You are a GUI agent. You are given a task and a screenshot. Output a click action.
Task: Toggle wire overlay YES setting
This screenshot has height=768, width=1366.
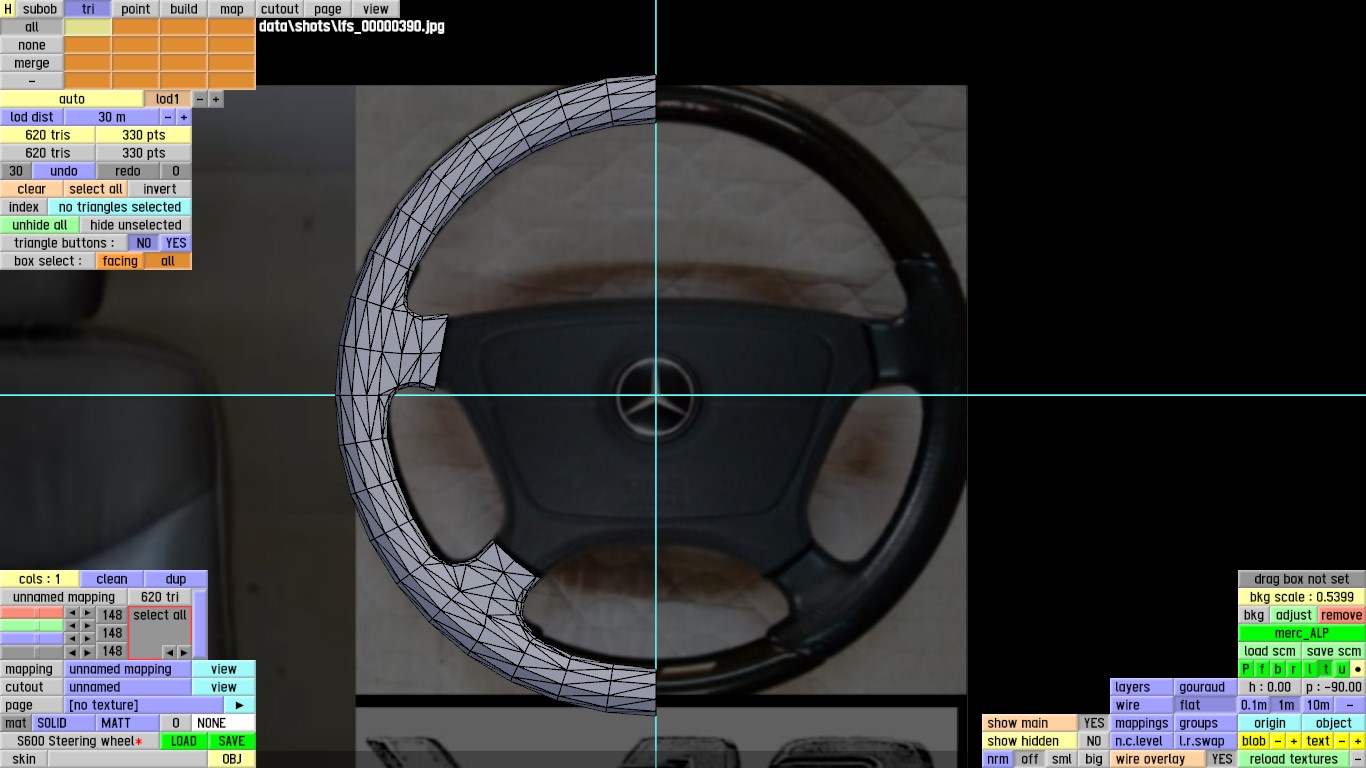(1222, 759)
